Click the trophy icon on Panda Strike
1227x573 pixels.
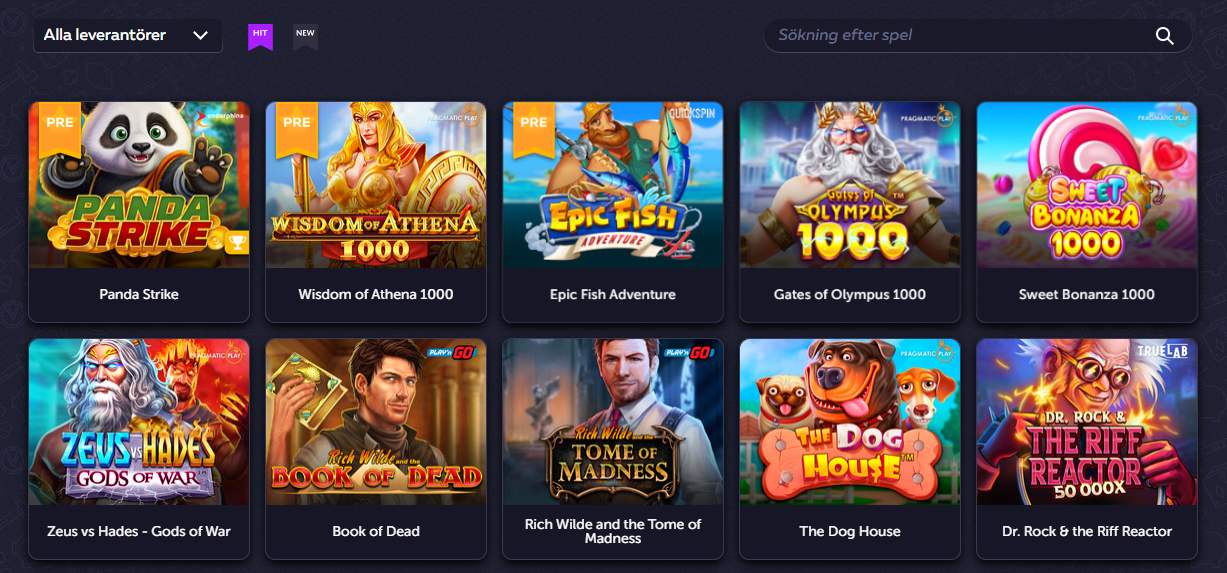click(237, 242)
